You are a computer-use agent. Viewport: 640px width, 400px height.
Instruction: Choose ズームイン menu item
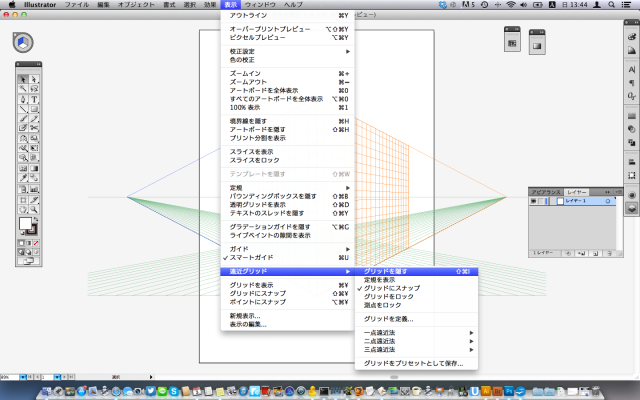[x=287, y=73]
